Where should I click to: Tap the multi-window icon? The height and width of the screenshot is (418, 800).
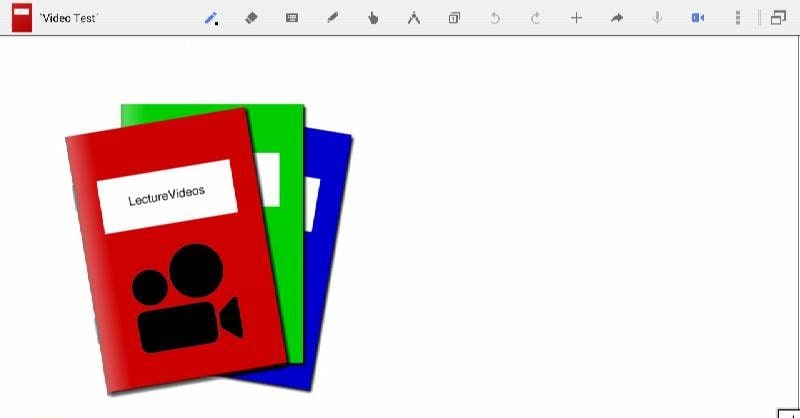(778, 18)
